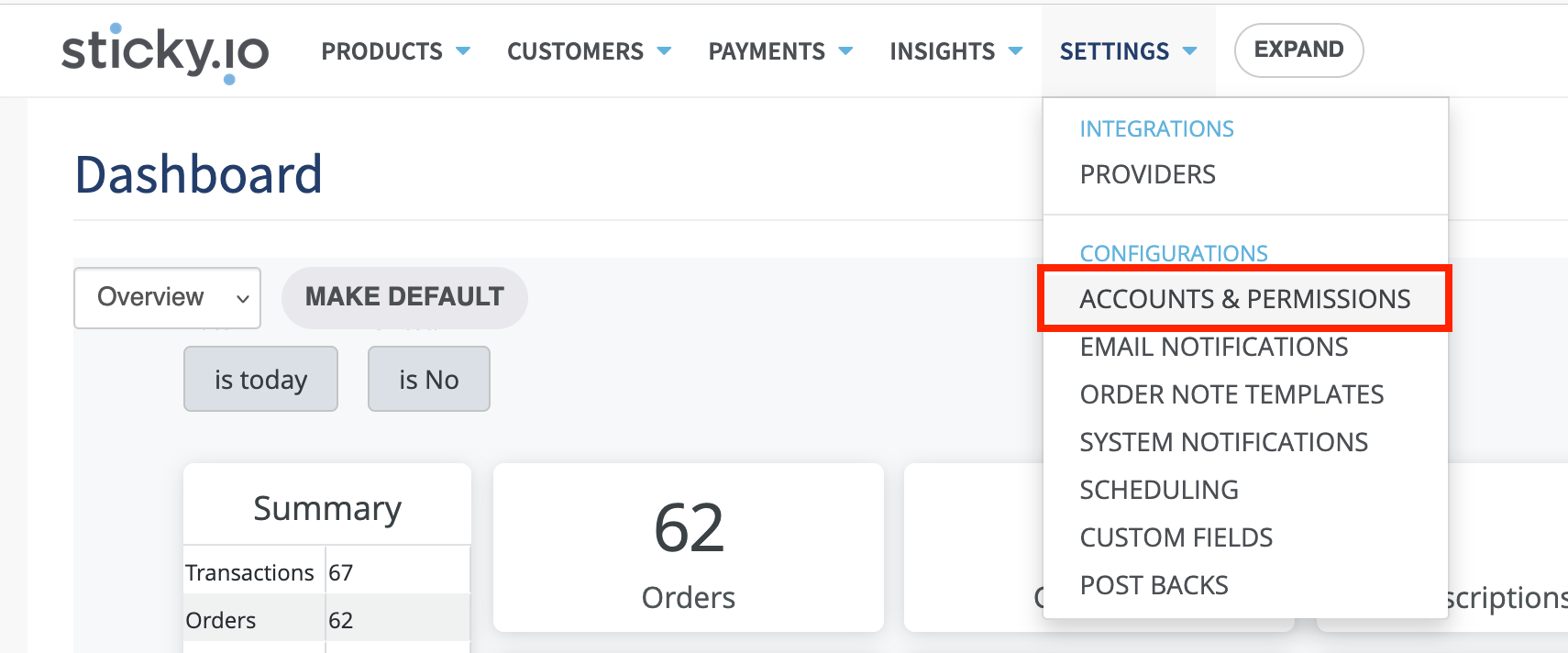Go to Custom Fields
Viewport: 1568px width, 653px height.
[1176, 537]
